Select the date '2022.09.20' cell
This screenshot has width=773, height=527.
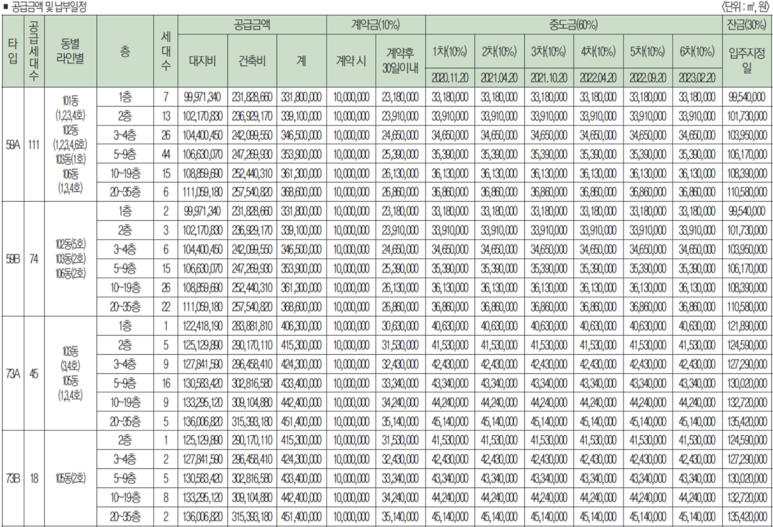[648, 78]
